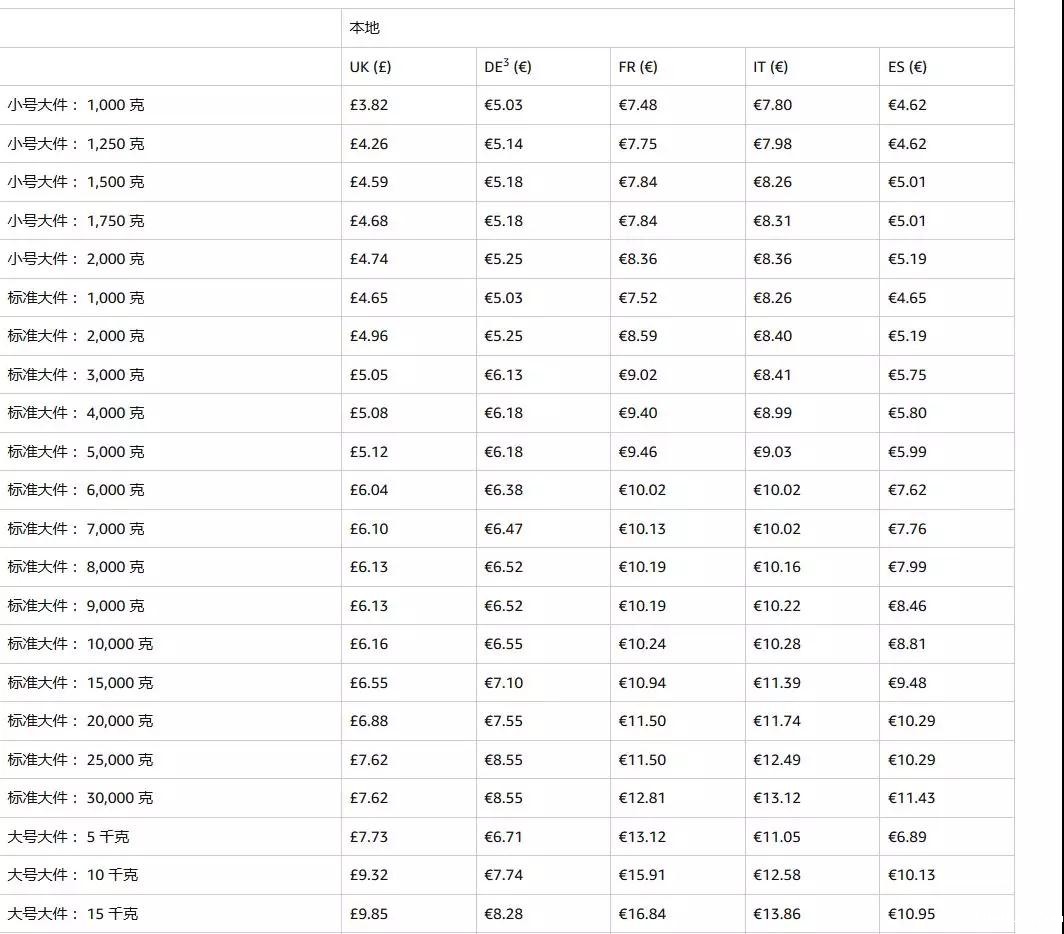
Task: Click the IT (€) column header
Action: (x=770, y=67)
